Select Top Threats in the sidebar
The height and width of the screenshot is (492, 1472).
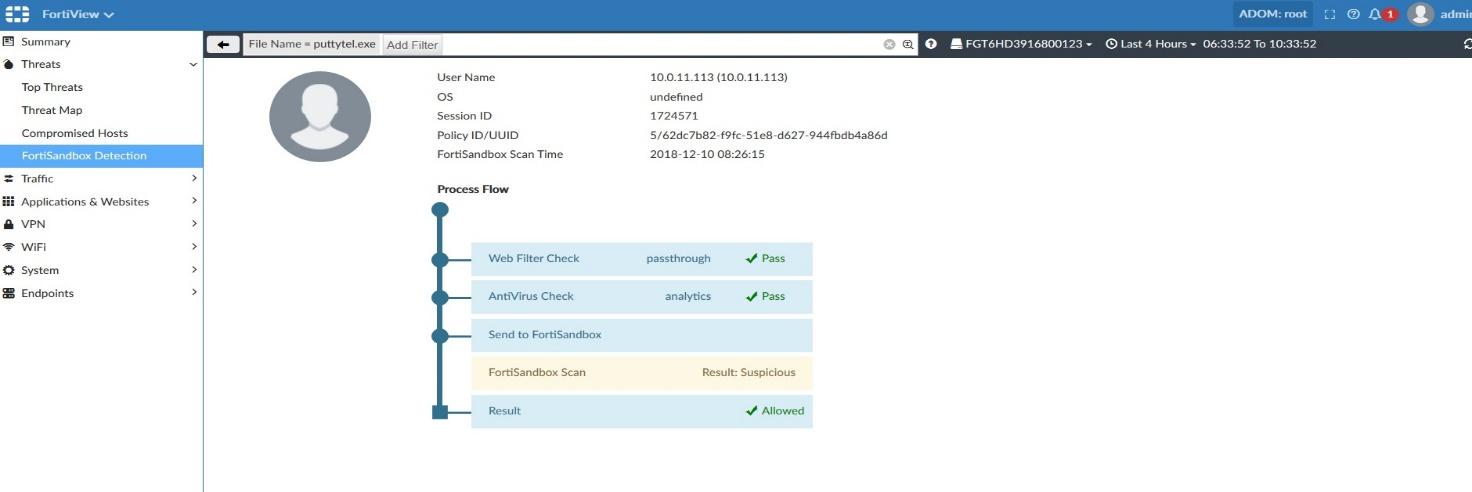[x=52, y=87]
